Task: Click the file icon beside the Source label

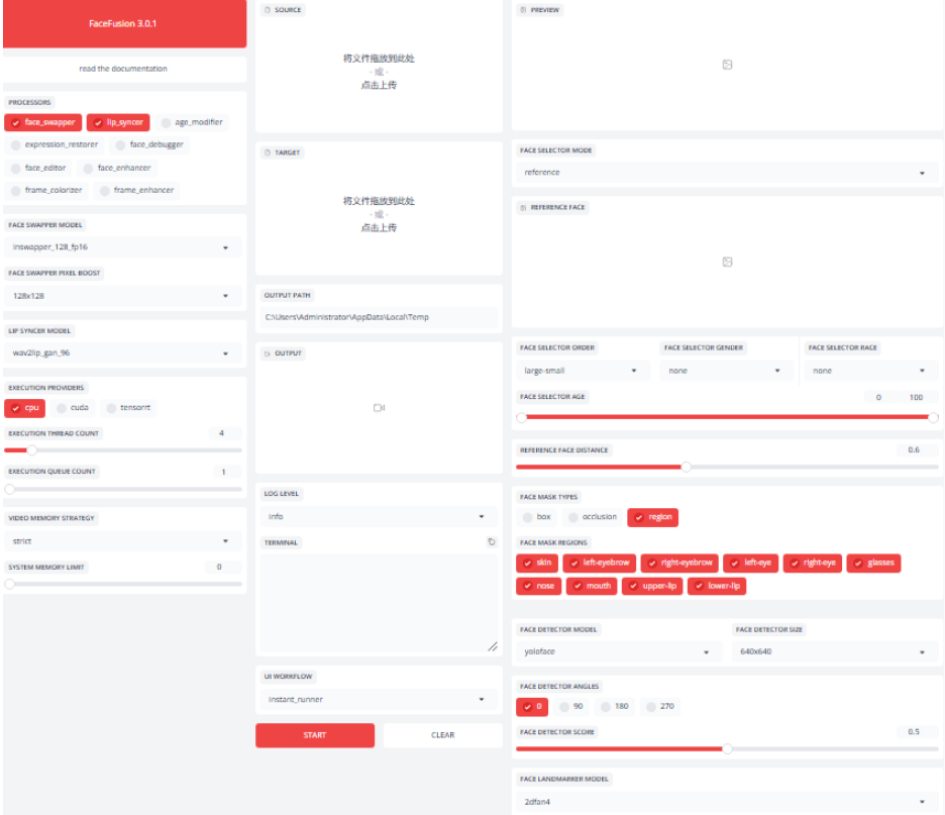Action: [x=268, y=10]
